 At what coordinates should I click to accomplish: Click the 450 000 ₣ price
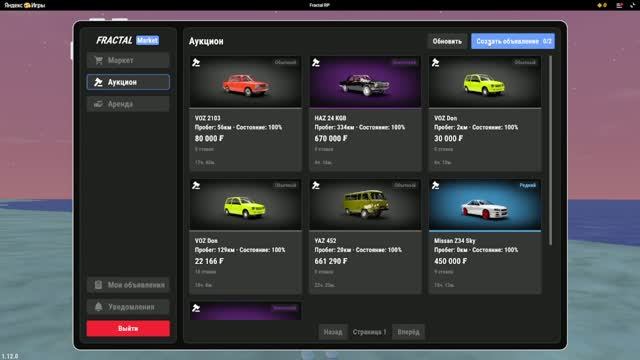(x=451, y=261)
